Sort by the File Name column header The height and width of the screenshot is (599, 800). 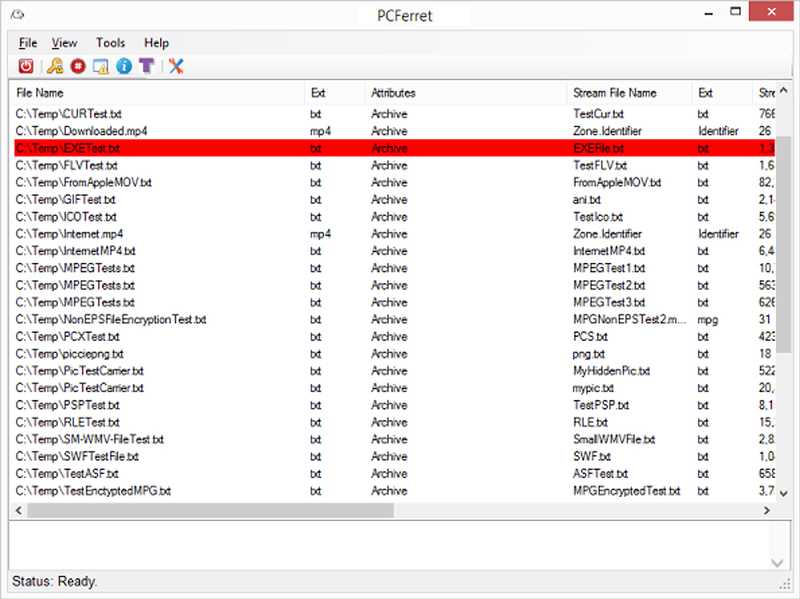(157, 93)
